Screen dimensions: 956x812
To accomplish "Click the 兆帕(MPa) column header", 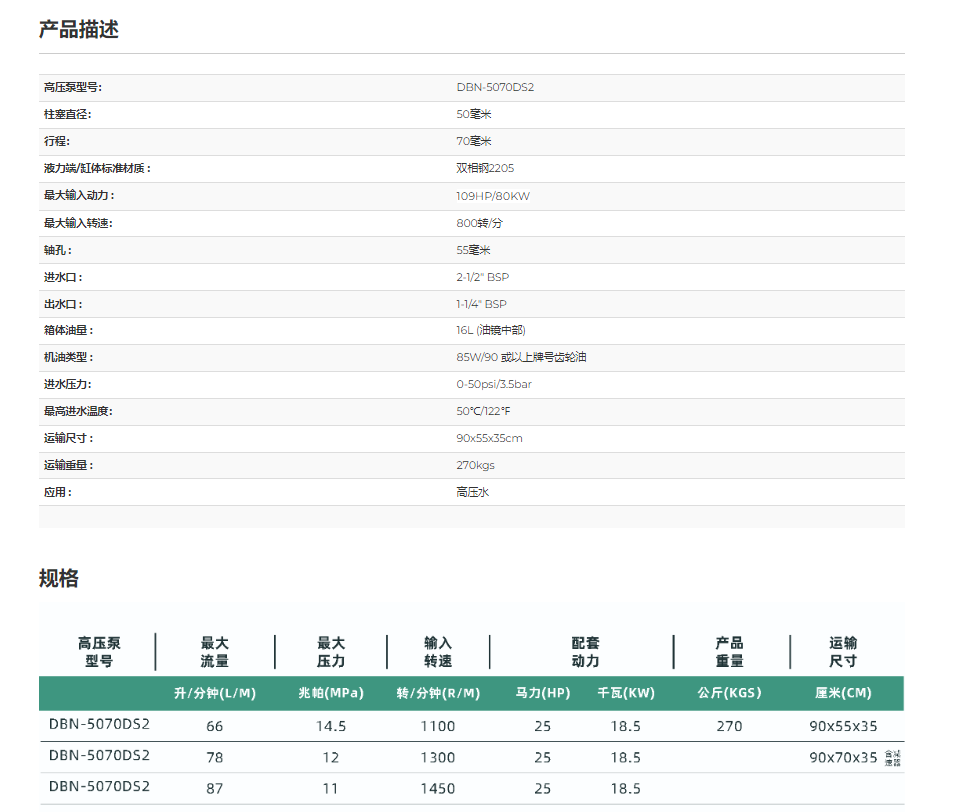I will [x=331, y=693].
